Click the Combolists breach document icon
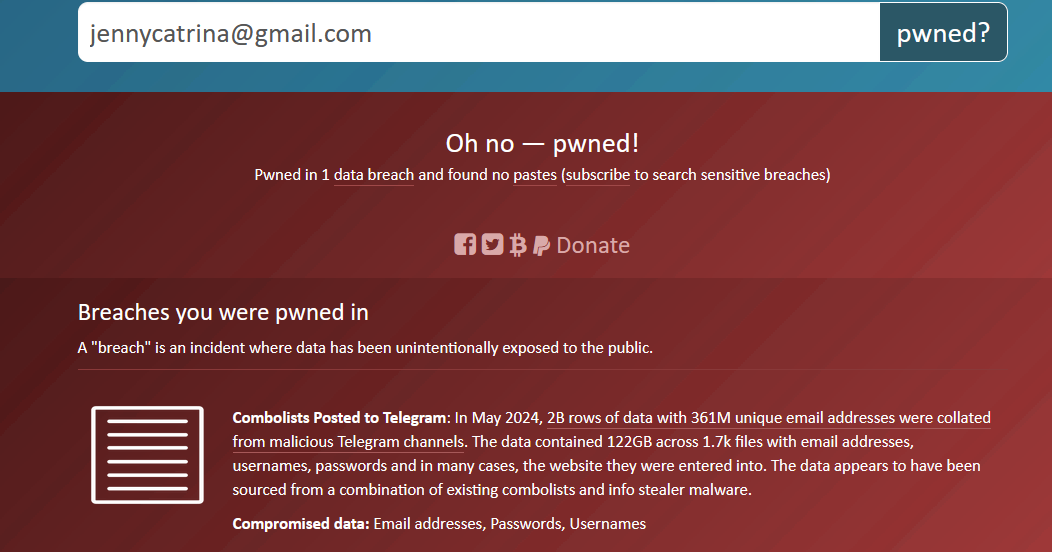 coord(147,454)
